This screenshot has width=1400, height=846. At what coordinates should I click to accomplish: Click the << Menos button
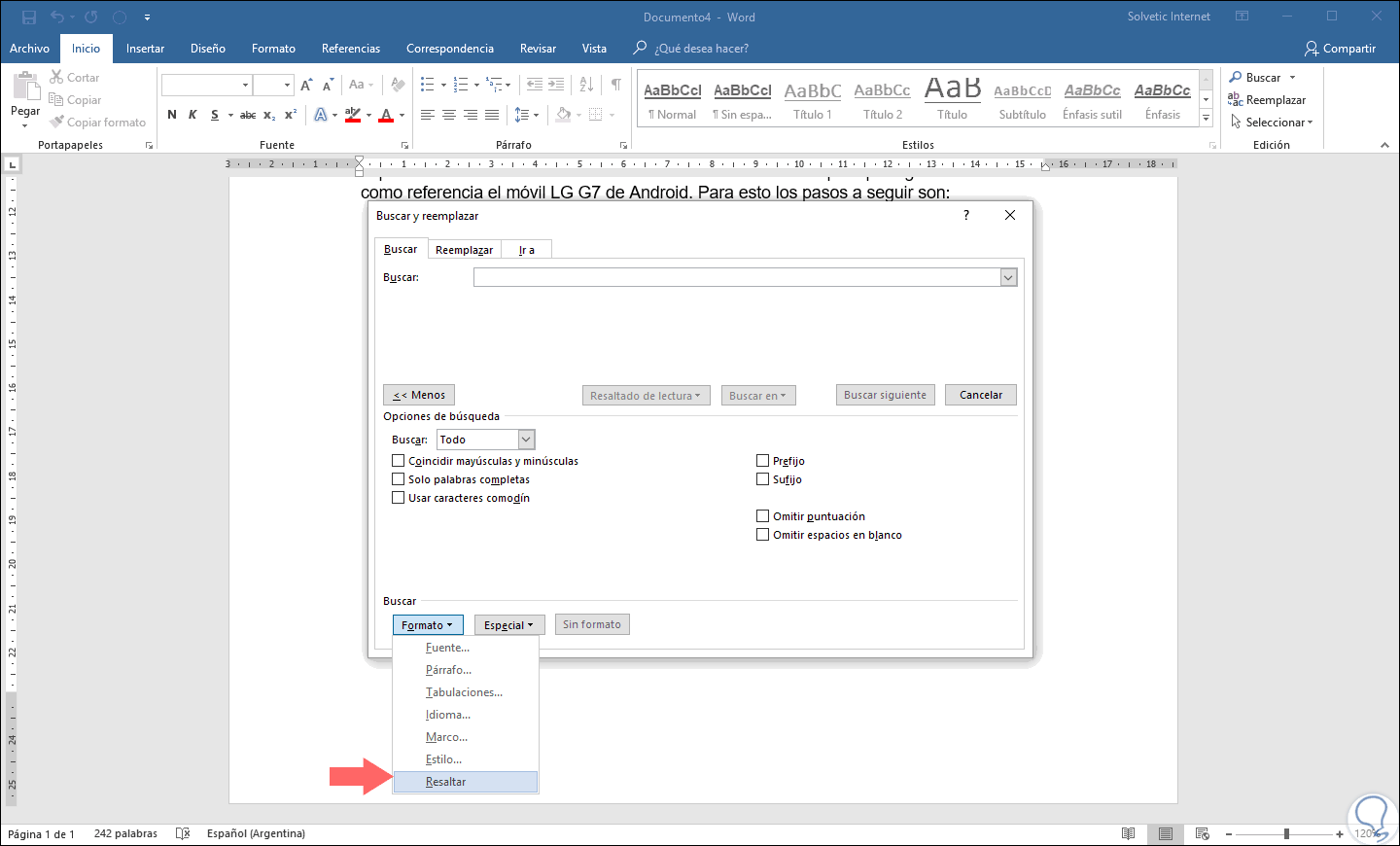[x=419, y=395]
